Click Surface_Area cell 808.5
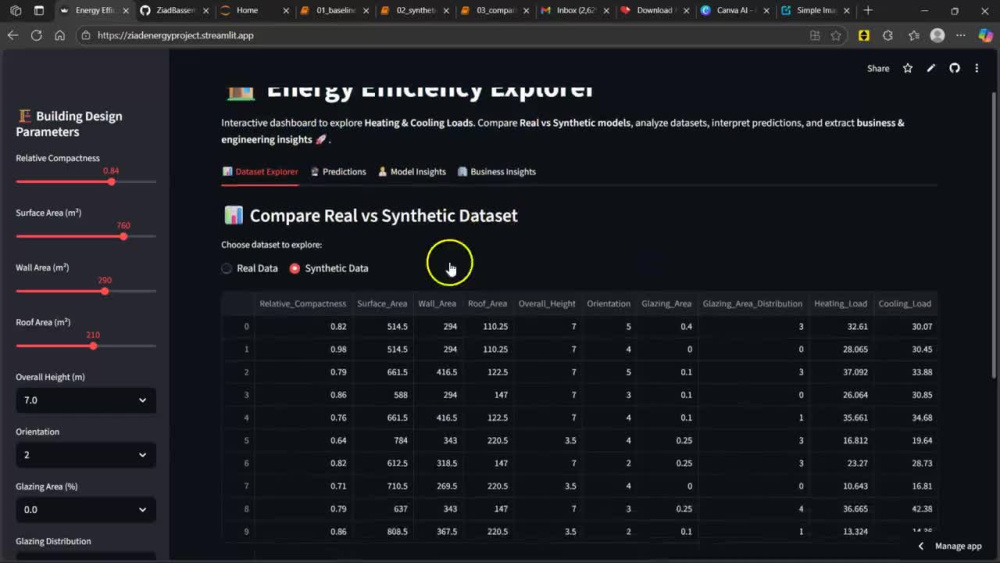 (x=382, y=532)
